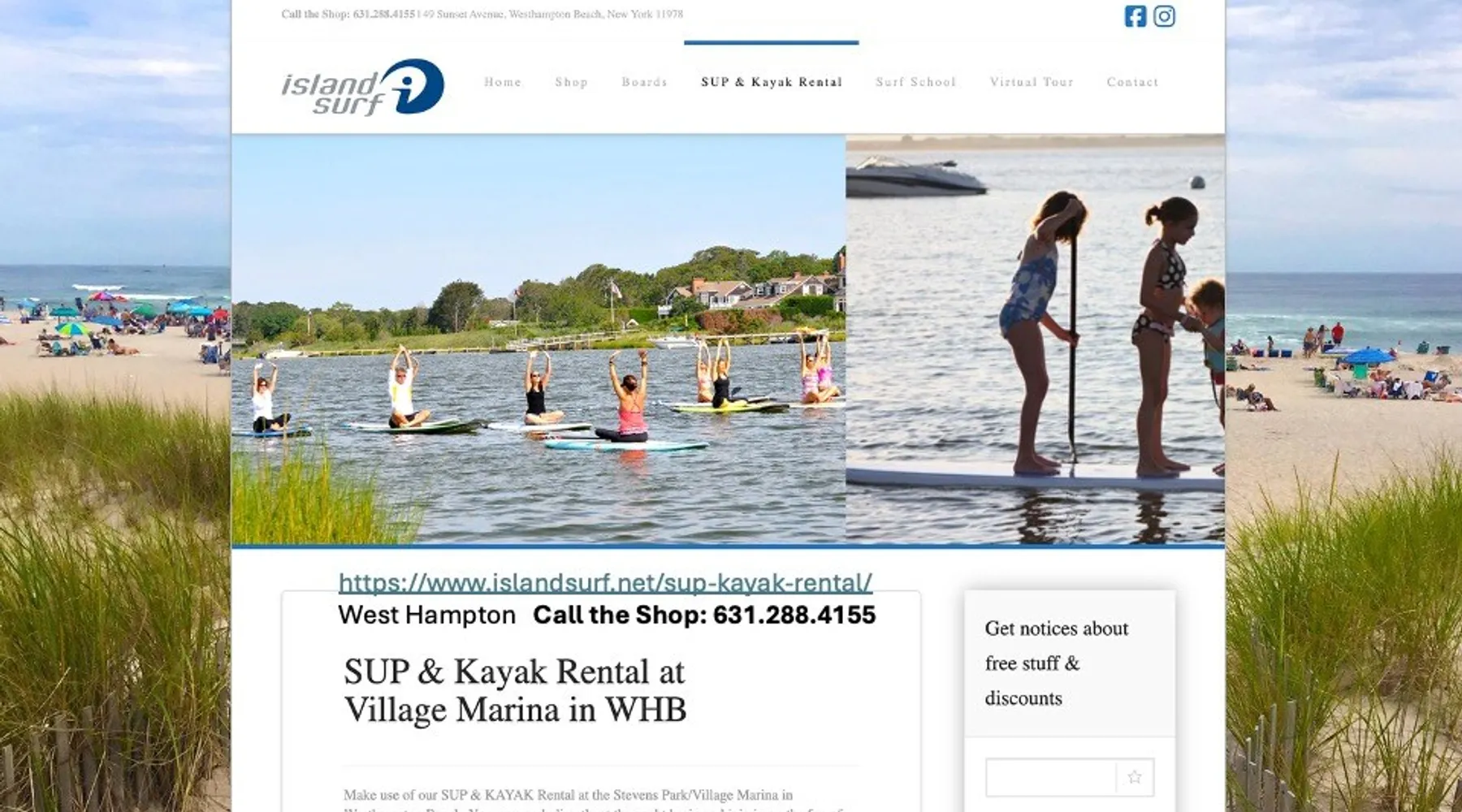Select Boards in the navigation bar
The width and height of the screenshot is (1462, 812).
click(644, 82)
